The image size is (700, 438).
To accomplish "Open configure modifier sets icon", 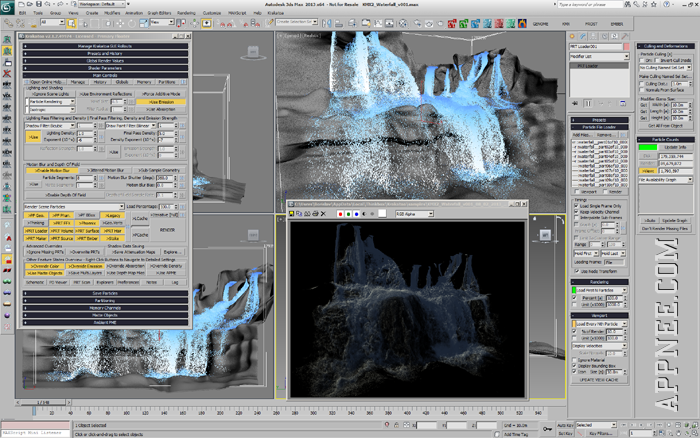I will tap(623, 104).
